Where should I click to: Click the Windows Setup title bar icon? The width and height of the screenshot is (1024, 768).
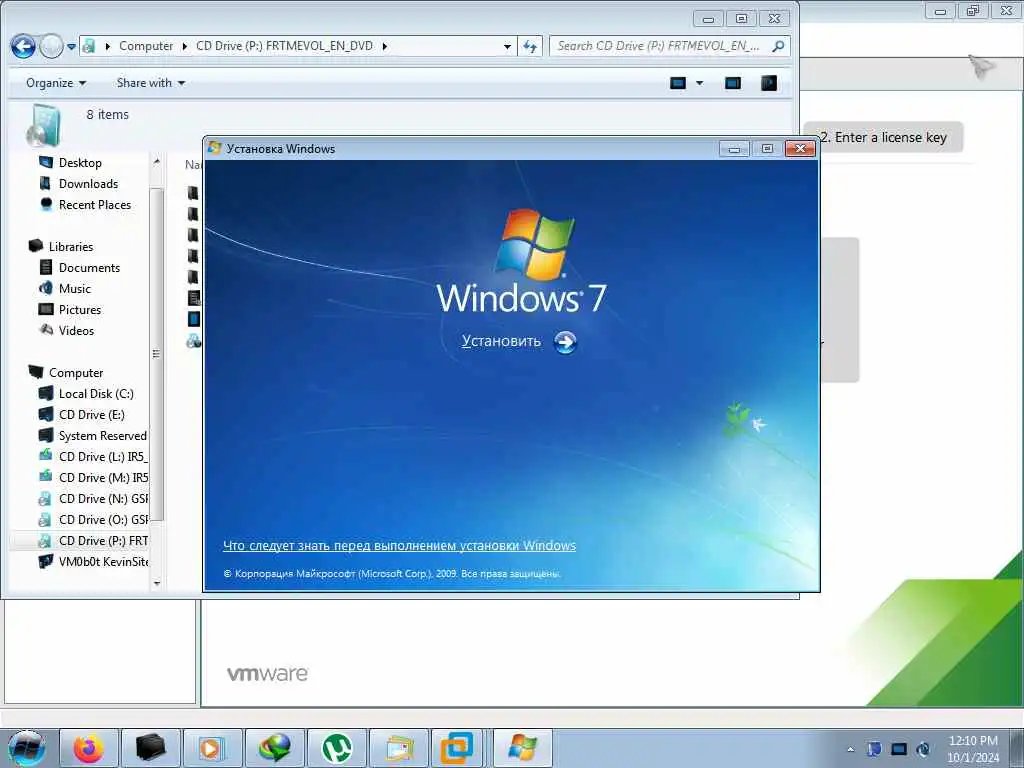pos(214,148)
